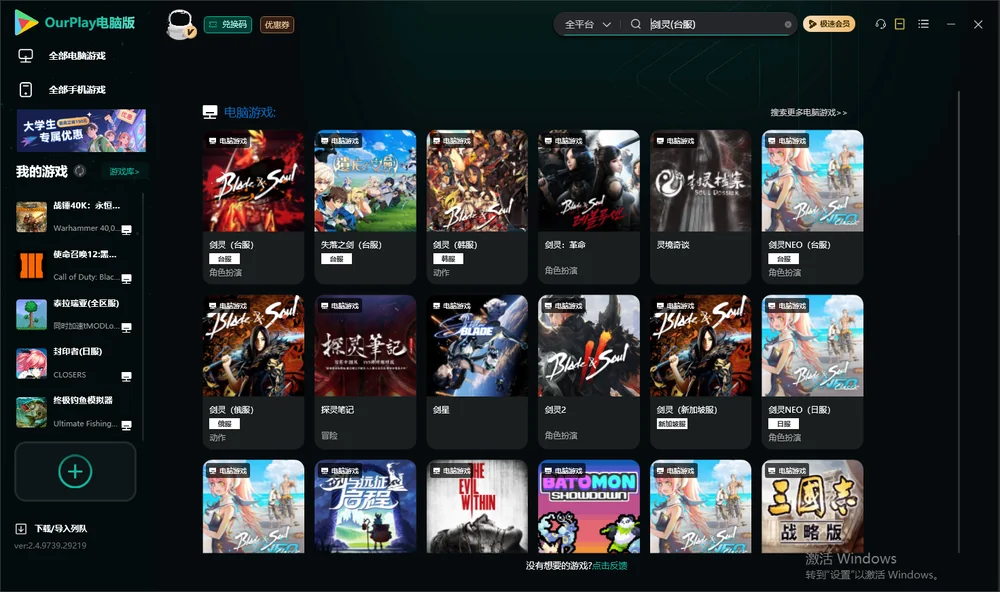Open the 剑灵 (台服) game card
Image resolution: width=1000 pixels, height=592 pixels.
tap(253, 207)
